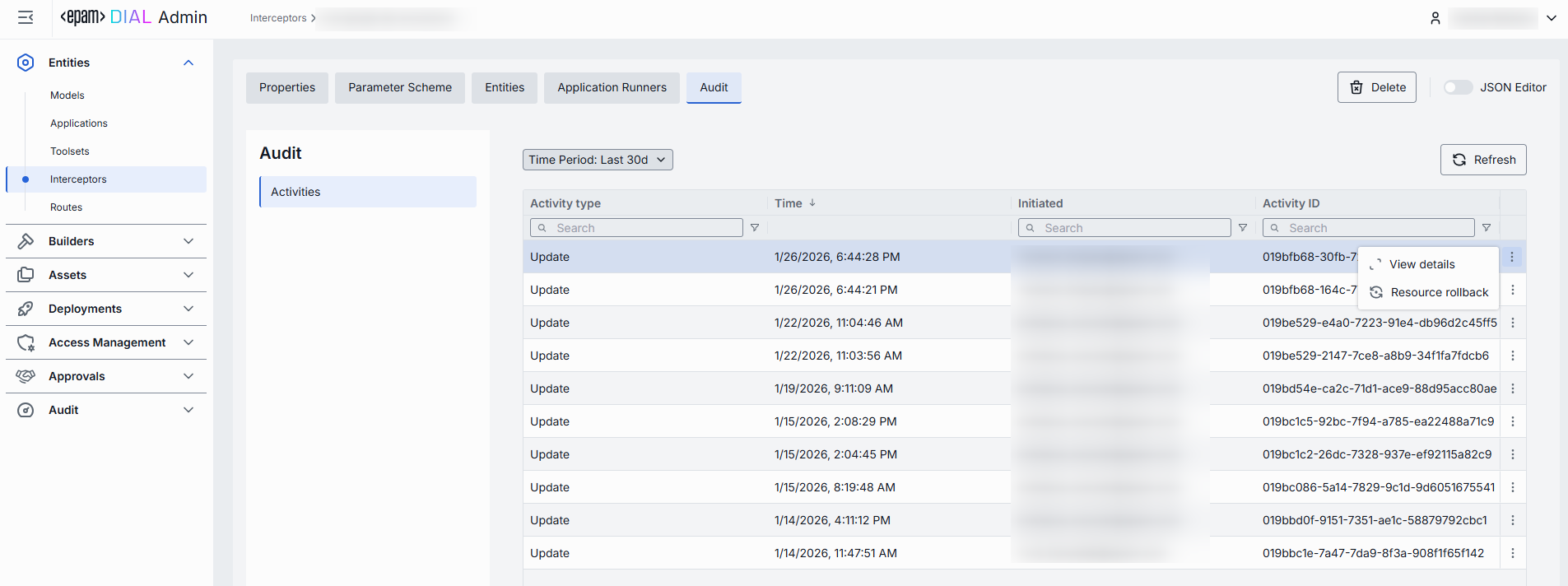Collapse the Entities sidebar section

[188, 63]
